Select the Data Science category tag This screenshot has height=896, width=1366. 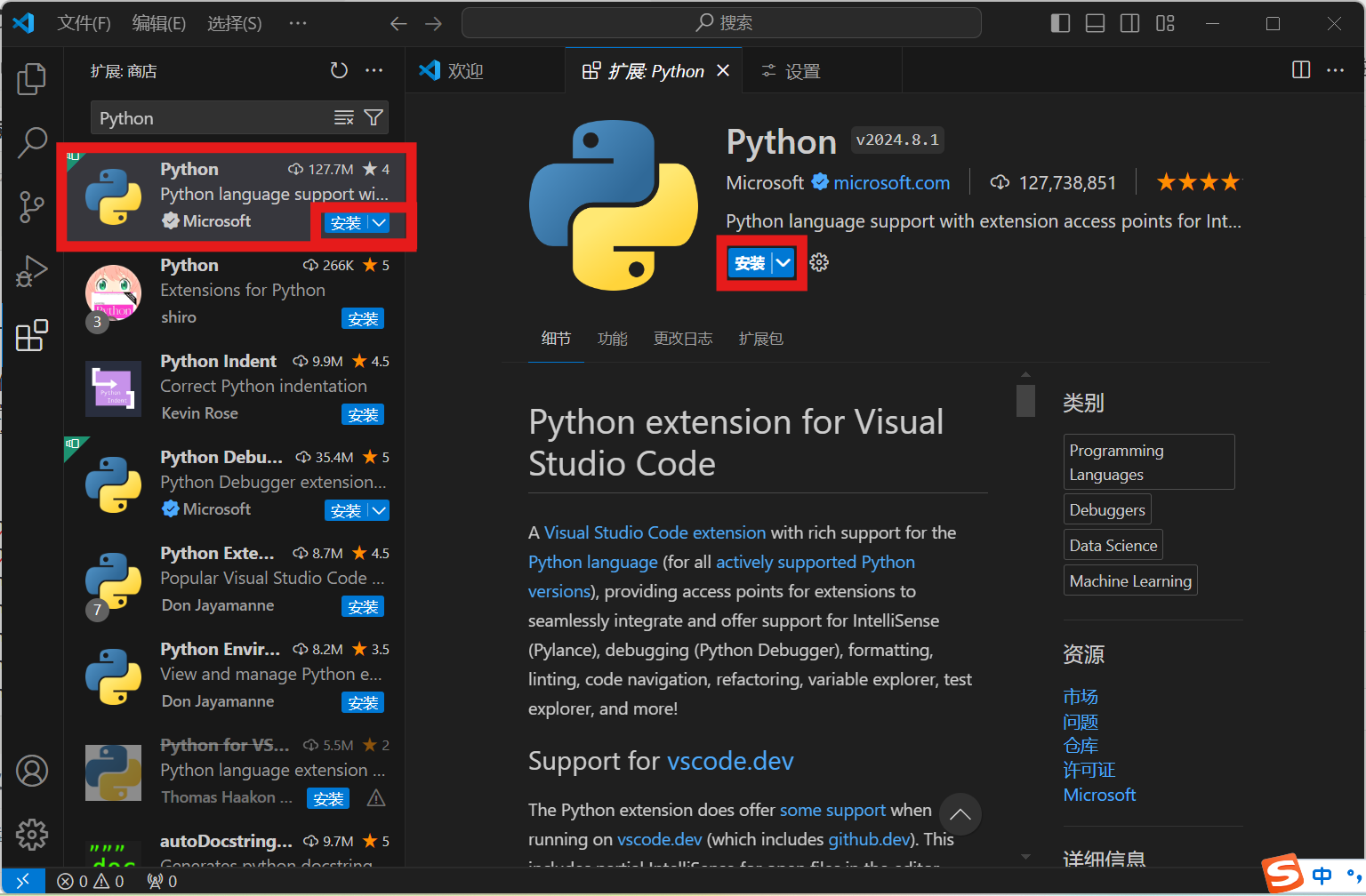[x=1113, y=546]
